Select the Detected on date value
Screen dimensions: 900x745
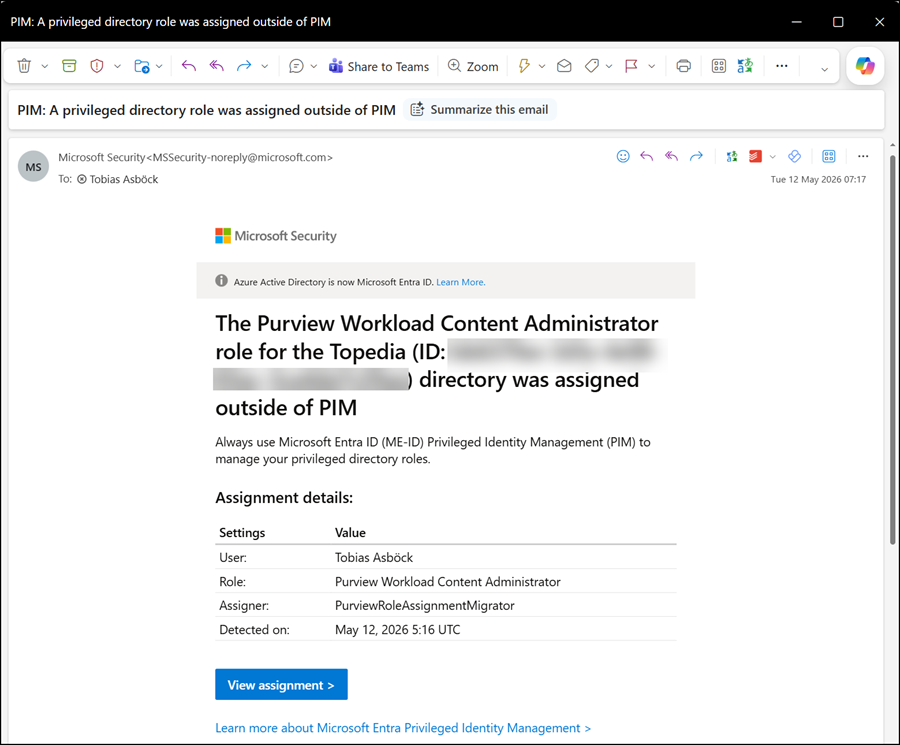tap(398, 630)
